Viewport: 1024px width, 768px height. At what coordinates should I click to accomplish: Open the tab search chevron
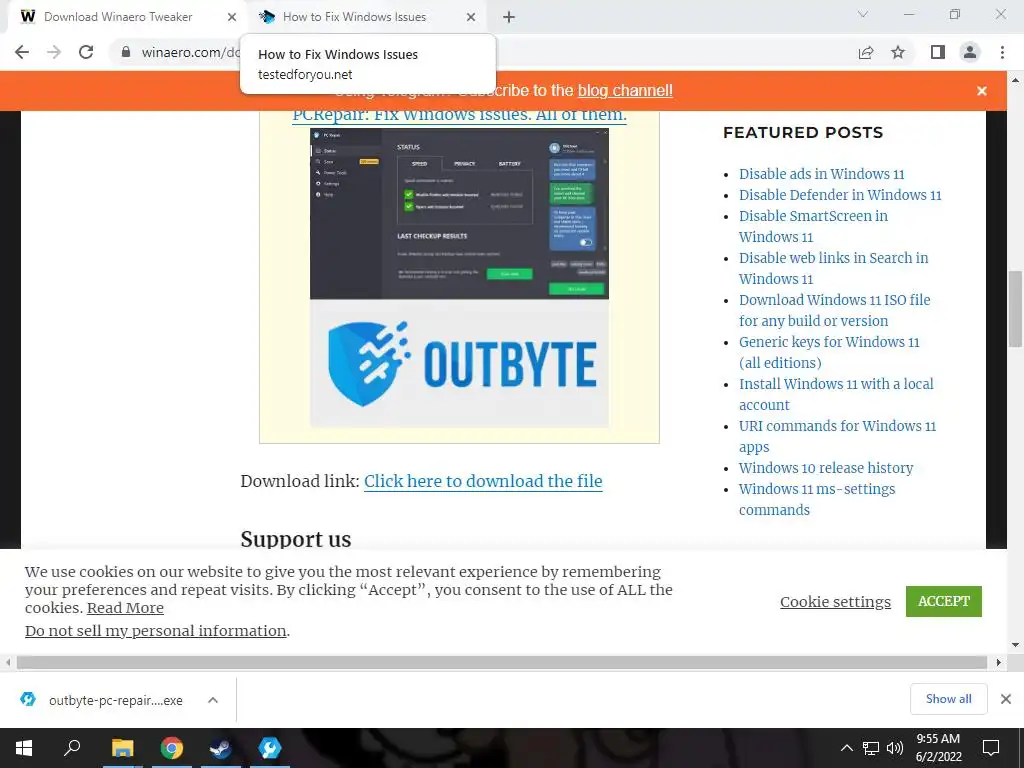tap(863, 14)
